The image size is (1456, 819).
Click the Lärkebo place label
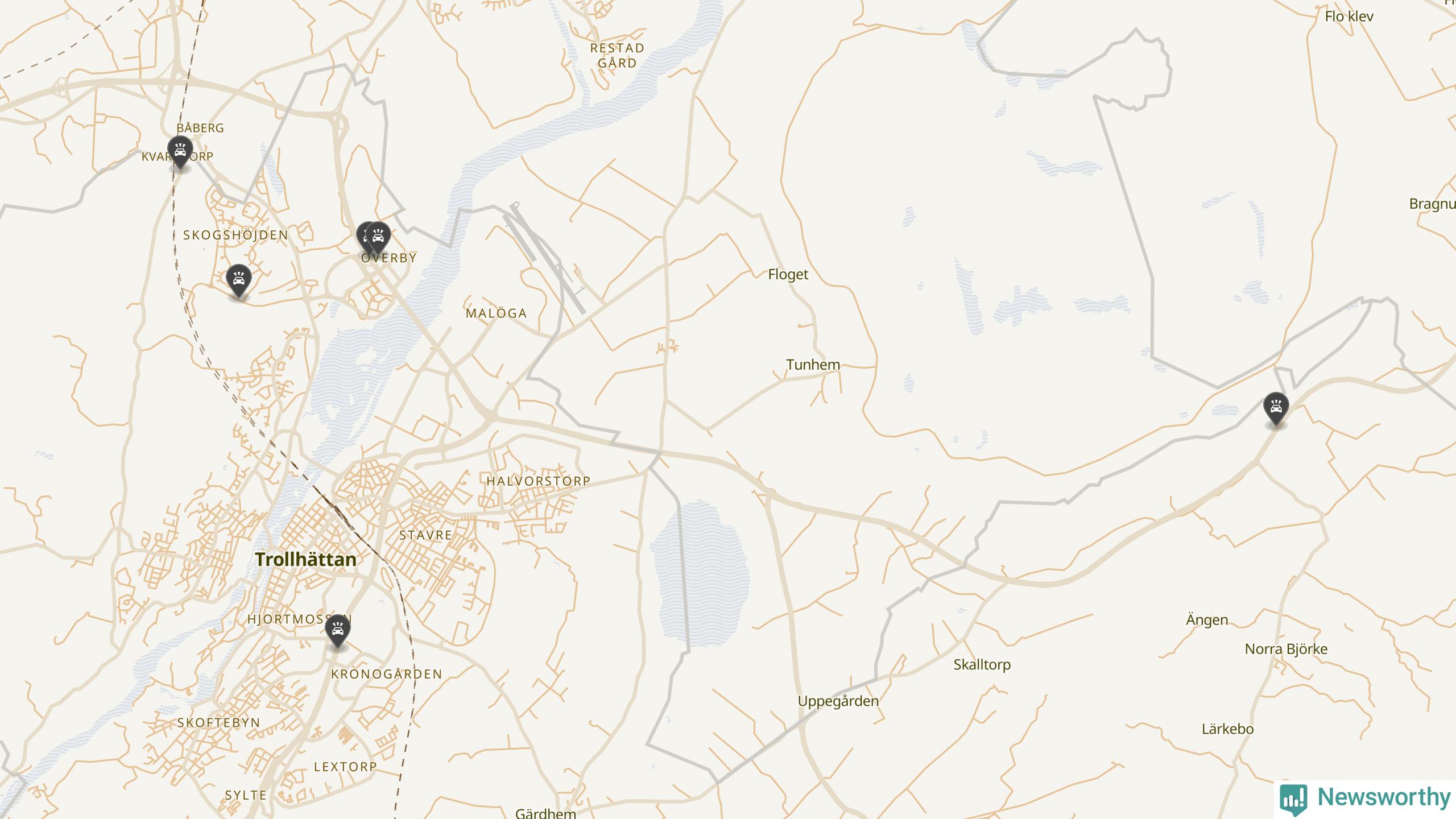point(1227,729)
